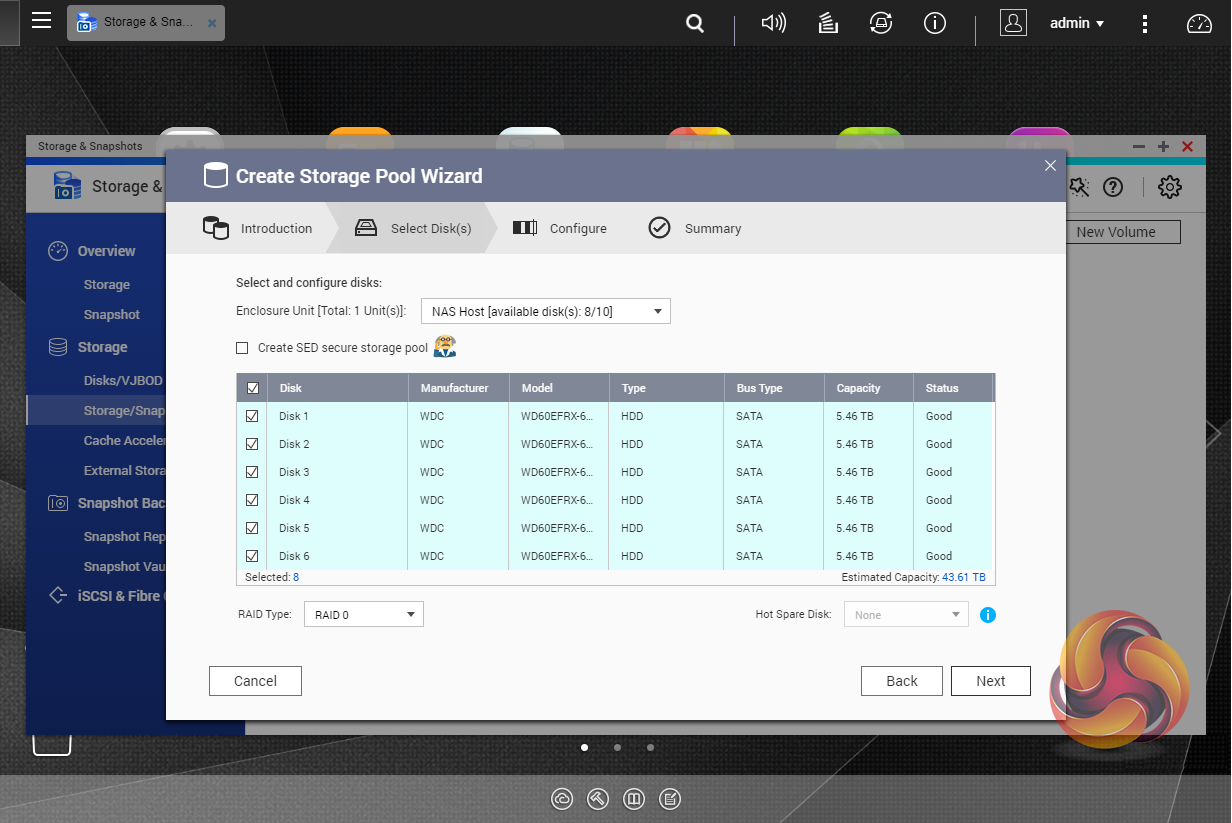Click the Overview gauge sidebar icon
The width and height of the screenshot is (1232, 823).
(58, 251)
